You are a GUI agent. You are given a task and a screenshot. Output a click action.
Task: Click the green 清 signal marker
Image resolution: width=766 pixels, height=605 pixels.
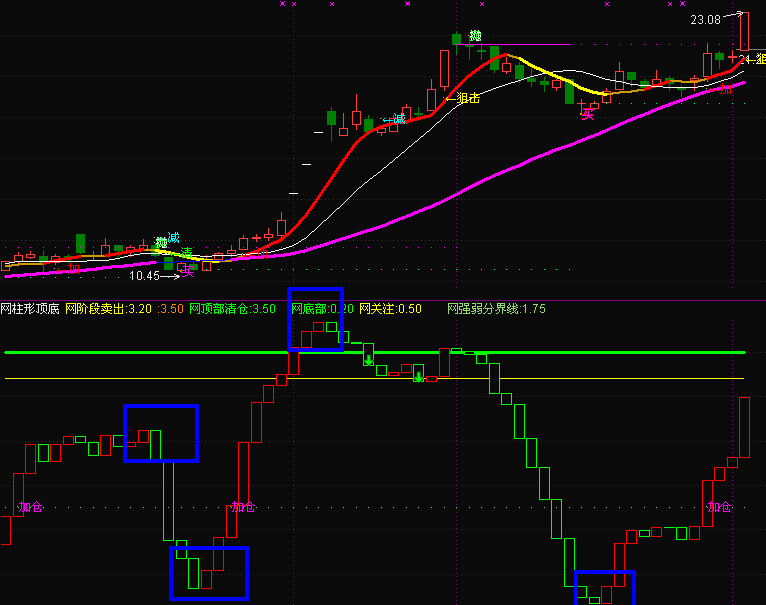click(x=187, y=253)
